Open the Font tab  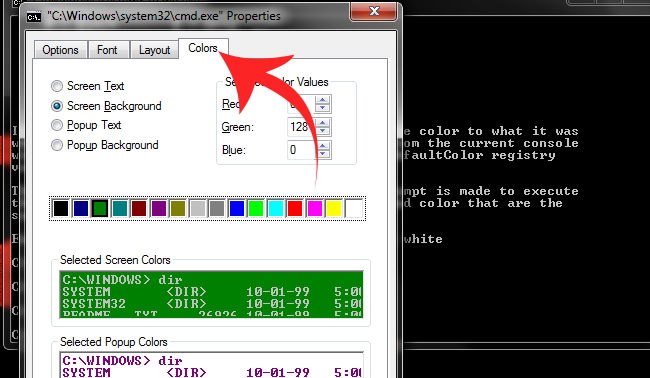point(107,50)
